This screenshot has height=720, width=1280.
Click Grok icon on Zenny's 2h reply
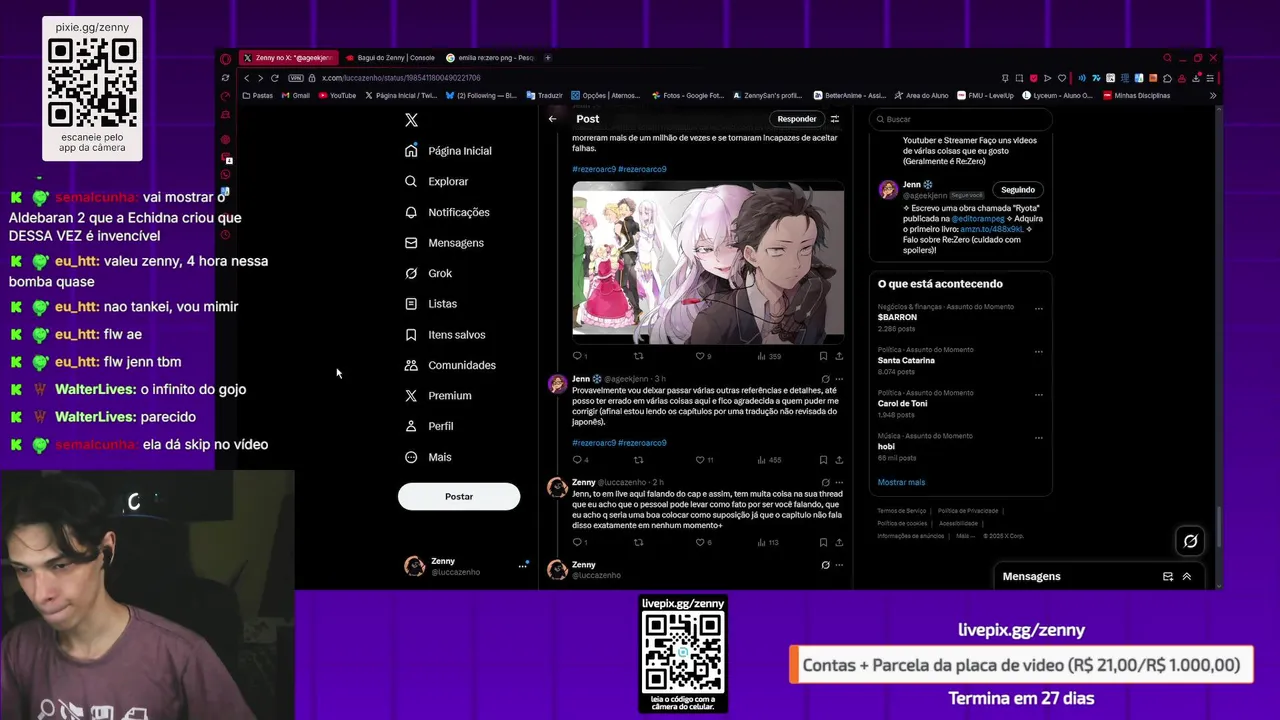click(x=825, y=482)
